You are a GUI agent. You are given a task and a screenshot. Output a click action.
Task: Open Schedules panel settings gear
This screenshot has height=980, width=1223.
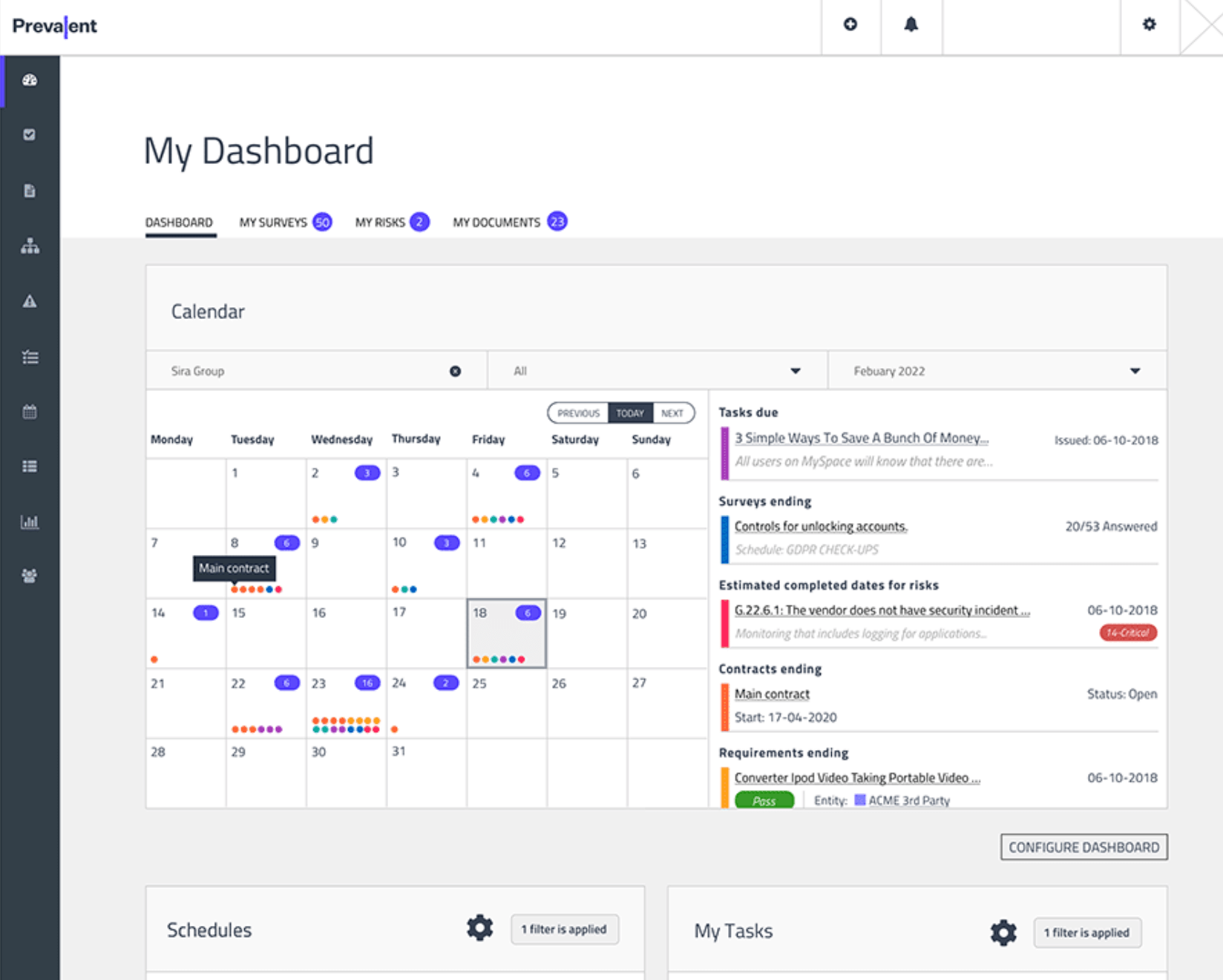point(479,928)
